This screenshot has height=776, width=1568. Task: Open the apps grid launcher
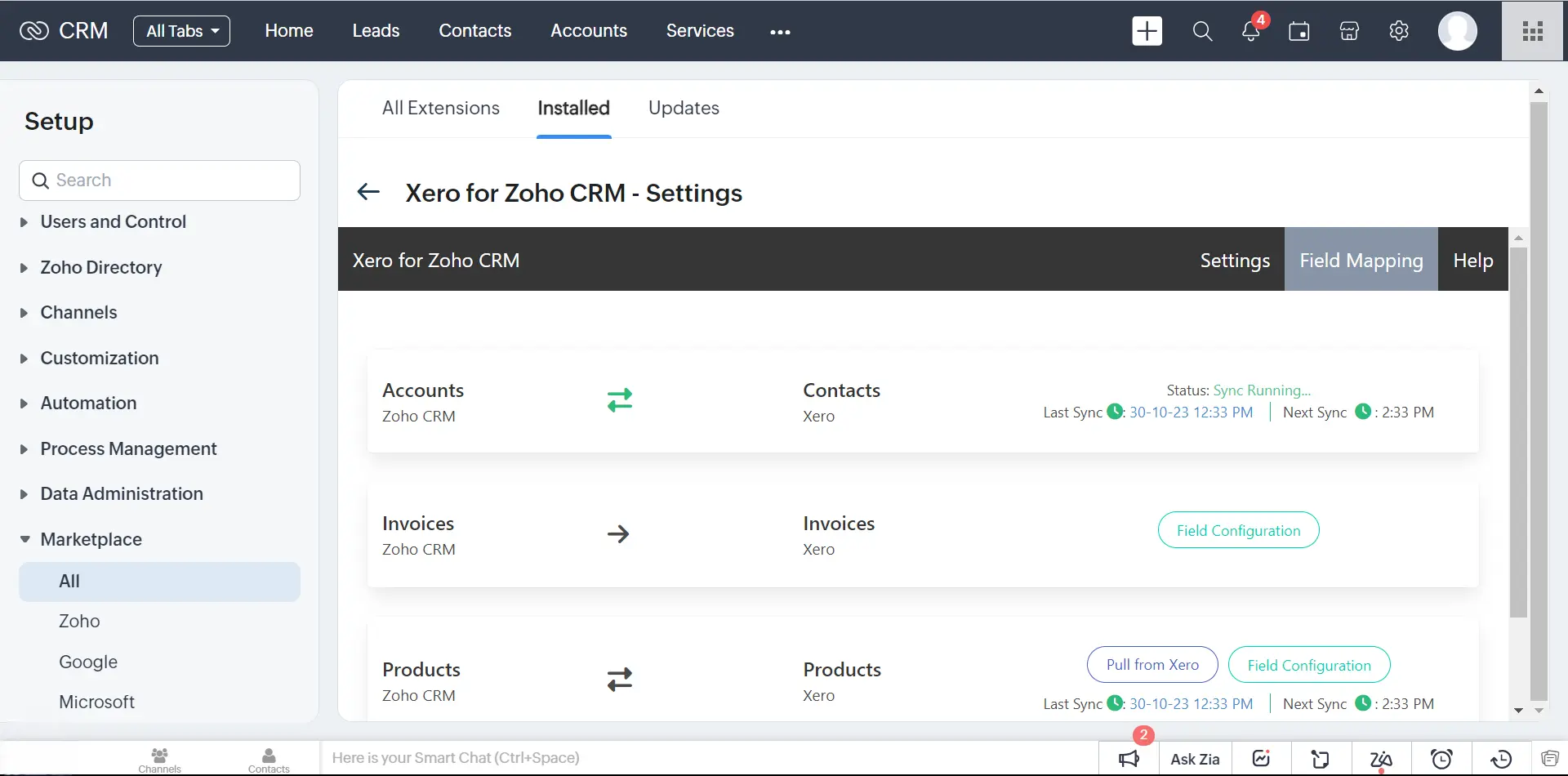pos(1532,31)
